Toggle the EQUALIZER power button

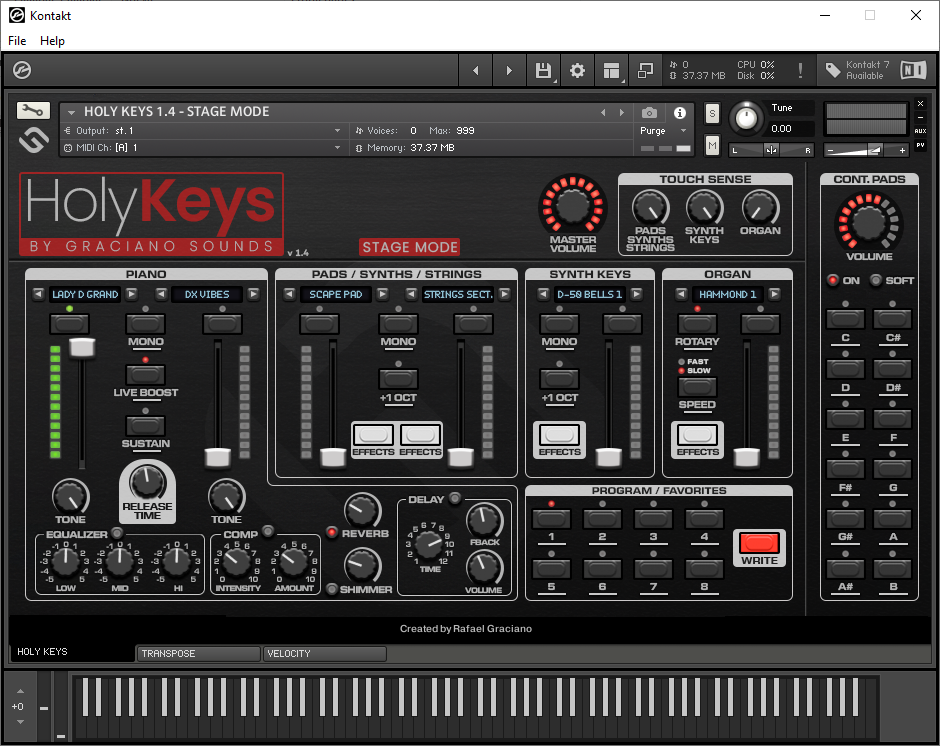click(x=117, y=533)
